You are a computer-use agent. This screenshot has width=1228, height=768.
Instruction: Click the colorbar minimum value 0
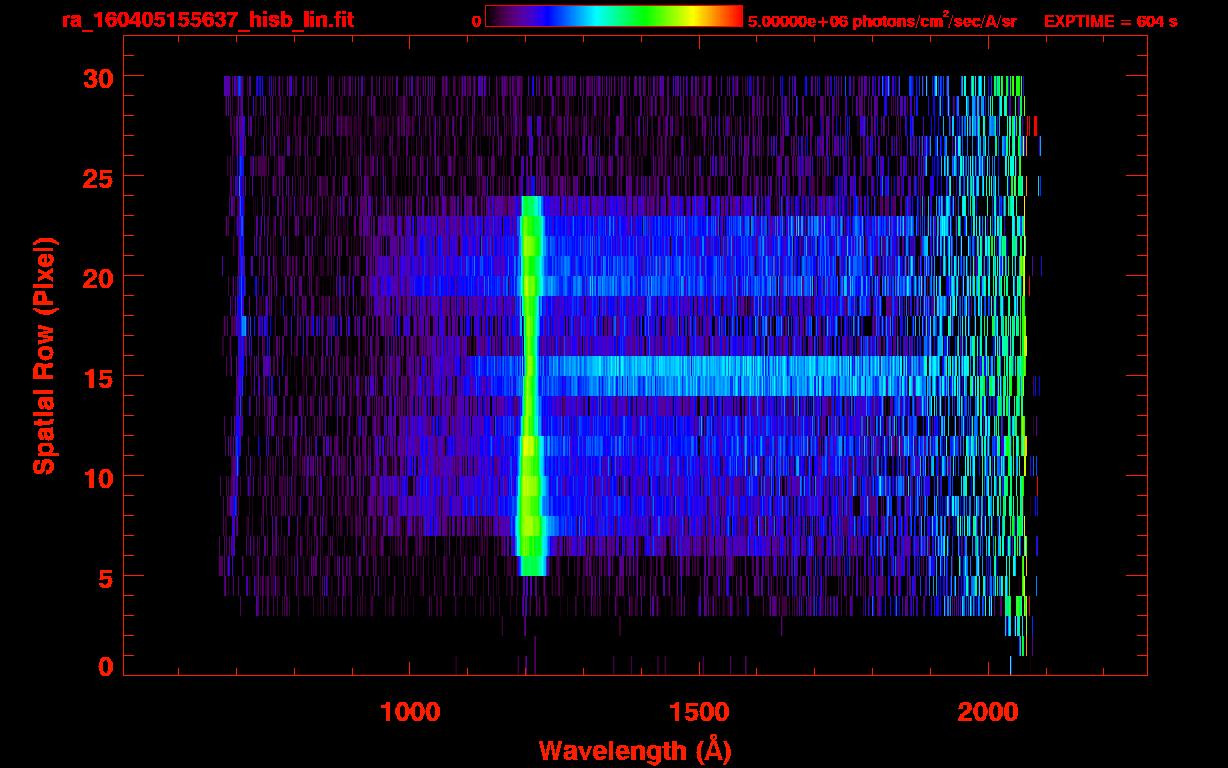[x=477, y=21]
